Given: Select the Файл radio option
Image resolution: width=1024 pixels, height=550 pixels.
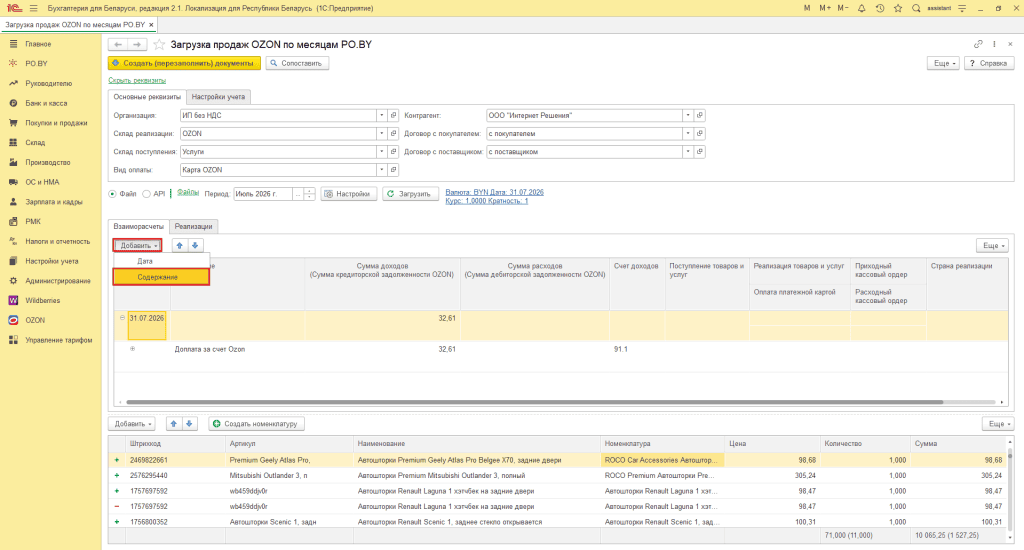Looking at the screenshot, I should pos(112,194).
